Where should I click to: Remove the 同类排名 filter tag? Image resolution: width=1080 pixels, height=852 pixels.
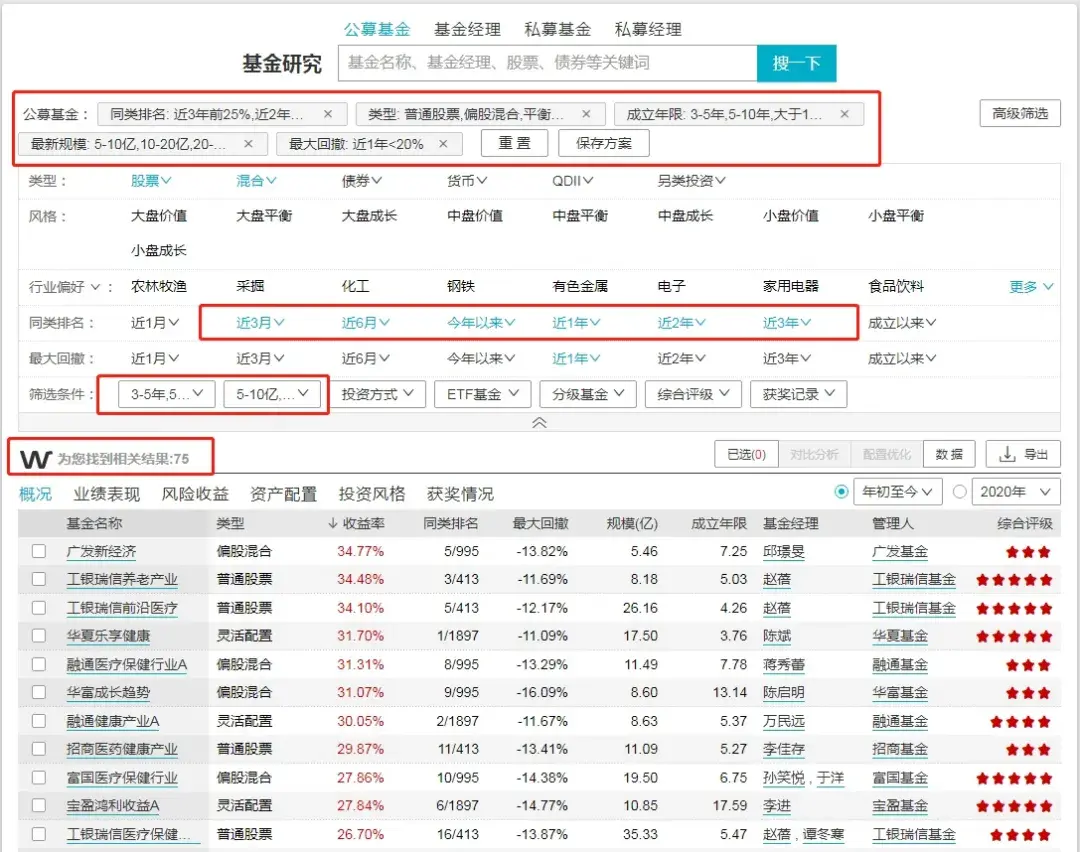pos(328,114)
